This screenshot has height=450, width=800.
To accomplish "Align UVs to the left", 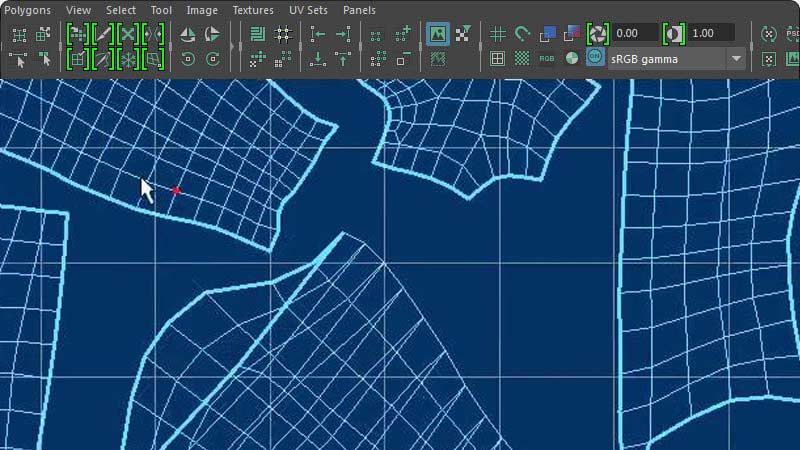I will point(318,34).
